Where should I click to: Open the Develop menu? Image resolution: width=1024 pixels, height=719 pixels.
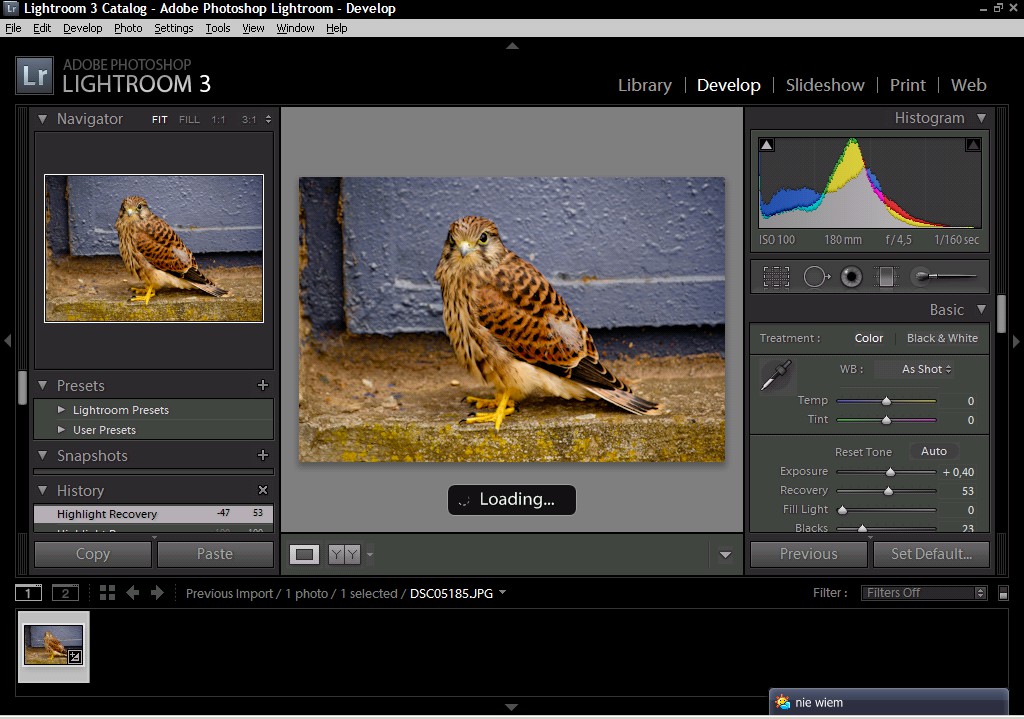(82, 28)
